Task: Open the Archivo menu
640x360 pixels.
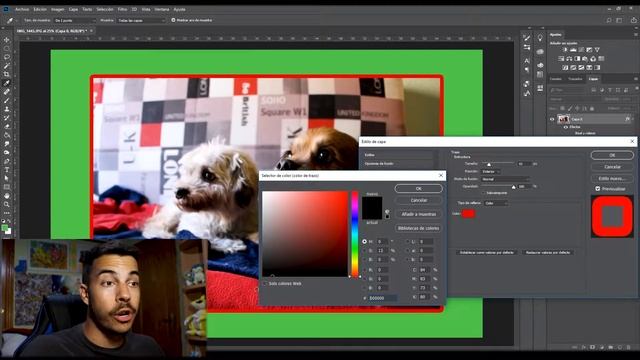Action: (x=22, y=9)
